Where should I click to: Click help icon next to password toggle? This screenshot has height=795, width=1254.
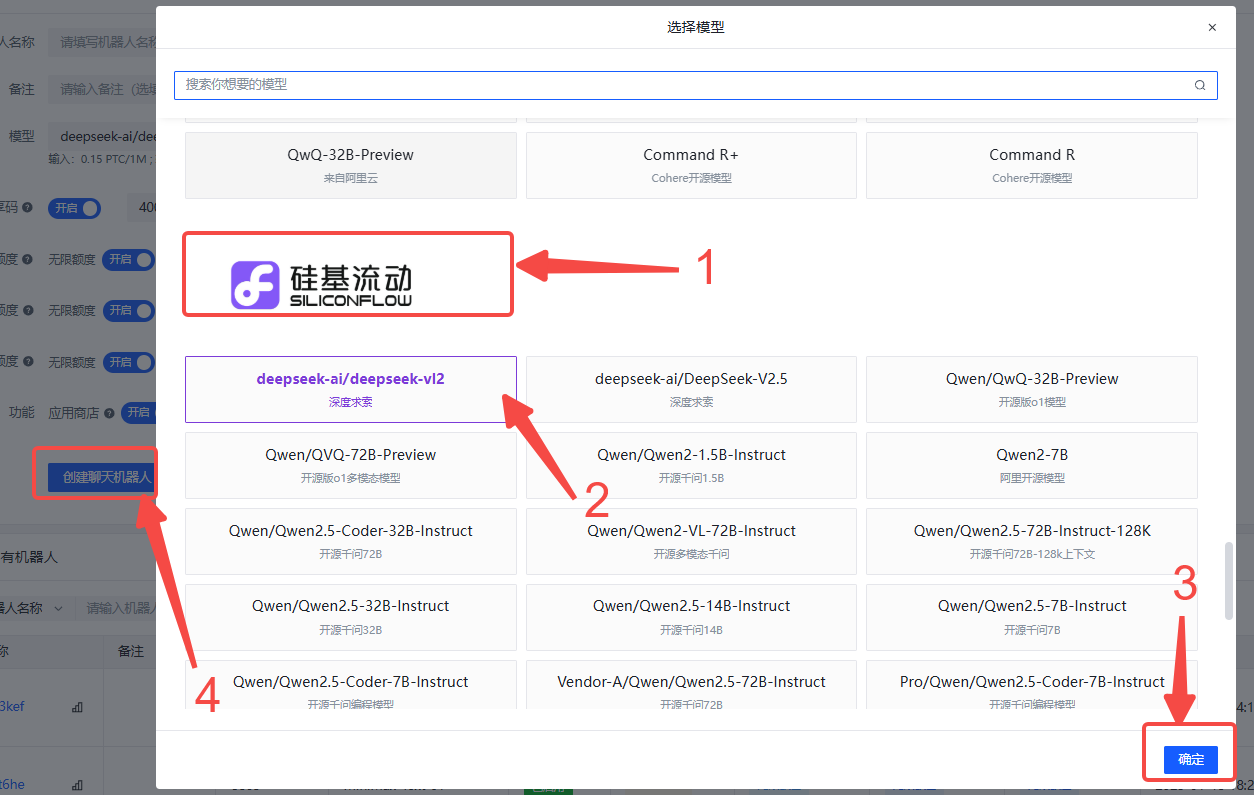27,208
